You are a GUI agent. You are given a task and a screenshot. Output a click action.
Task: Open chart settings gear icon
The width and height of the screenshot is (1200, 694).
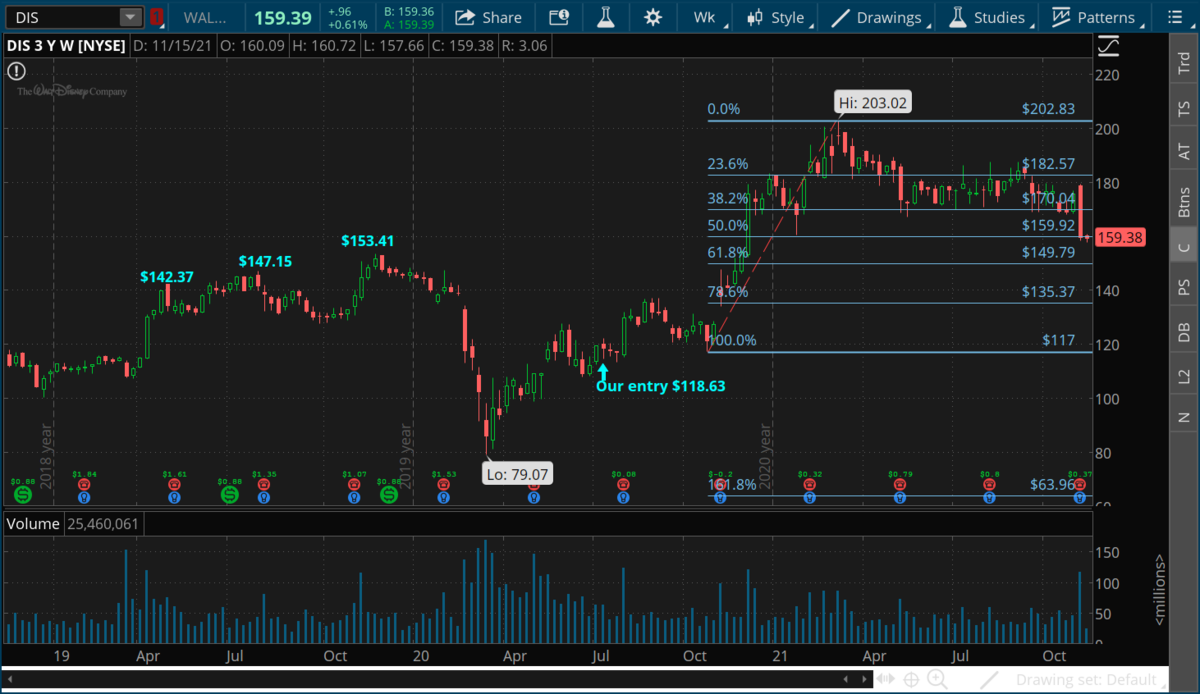tap(653, 17)
